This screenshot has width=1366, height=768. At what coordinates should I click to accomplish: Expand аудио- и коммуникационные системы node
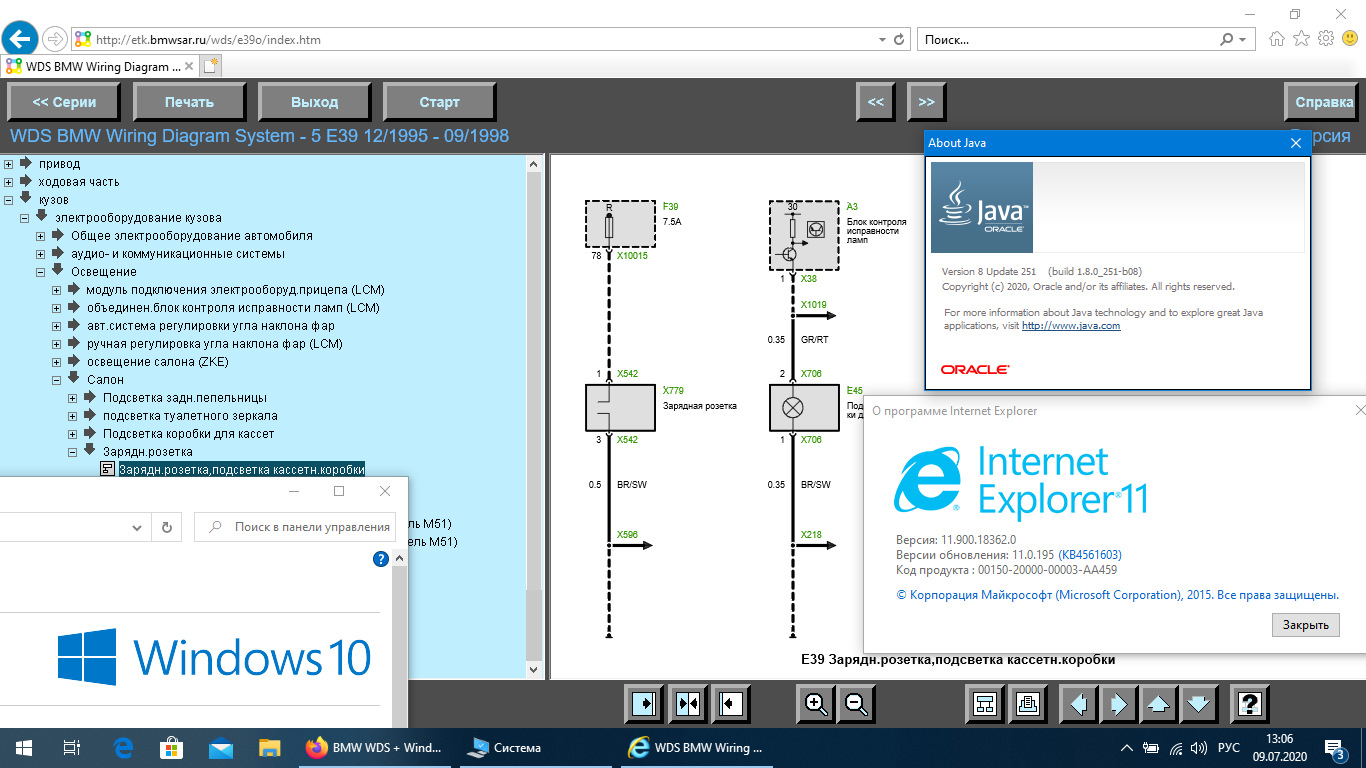coord(41,254)
